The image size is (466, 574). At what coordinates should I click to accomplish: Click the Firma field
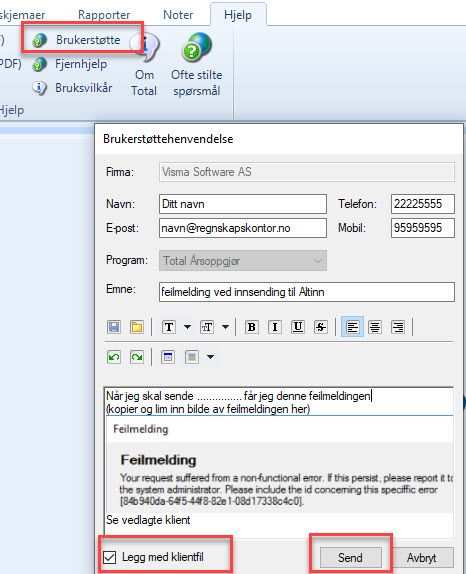[307, 172]
